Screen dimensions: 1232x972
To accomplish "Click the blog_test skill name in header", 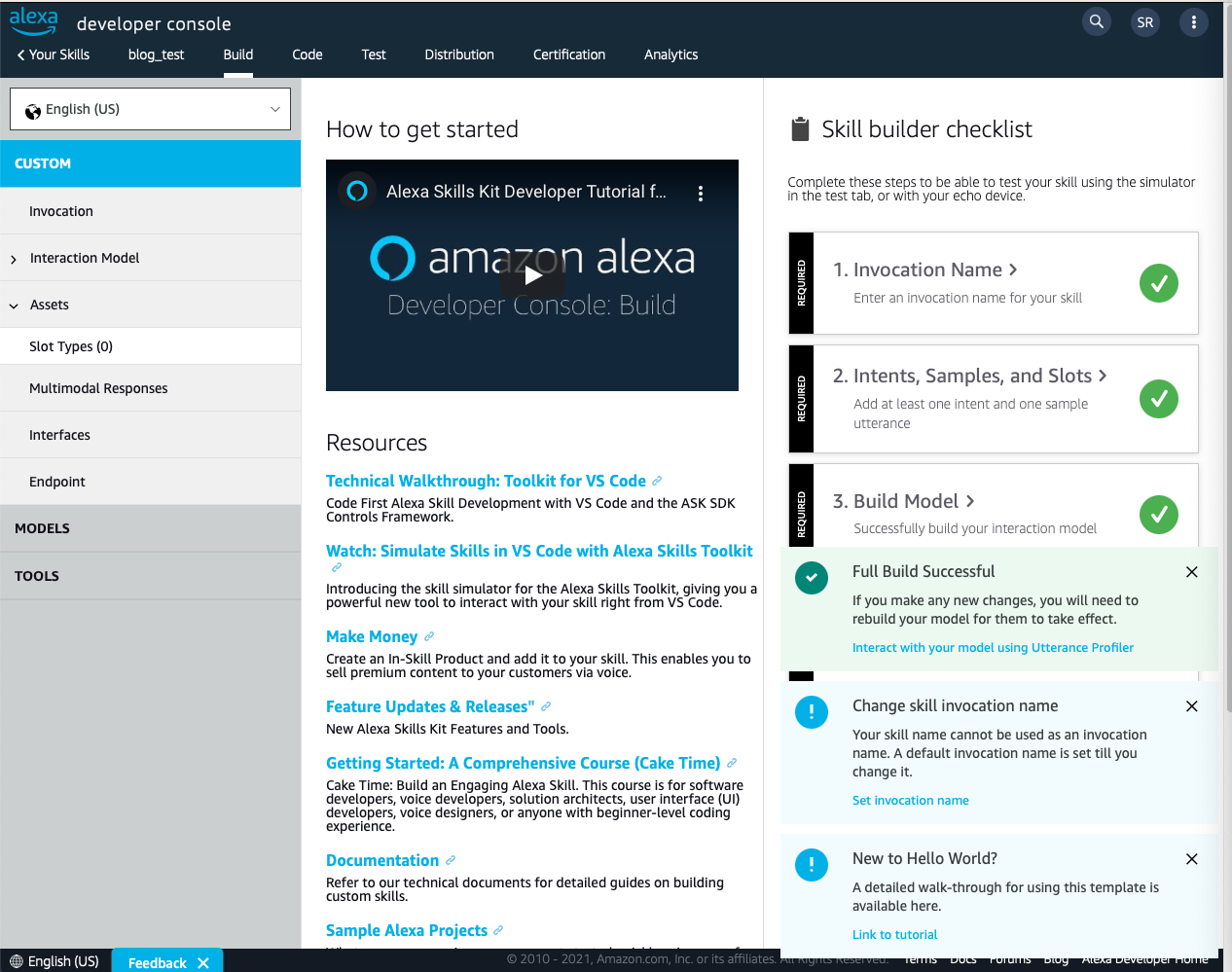I will (x=157, y=54).
